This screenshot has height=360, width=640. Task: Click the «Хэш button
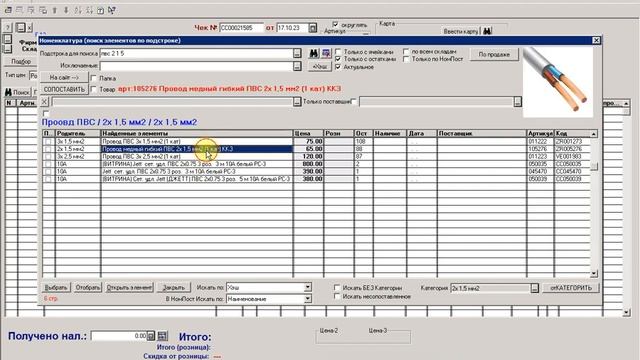[320, 67]
